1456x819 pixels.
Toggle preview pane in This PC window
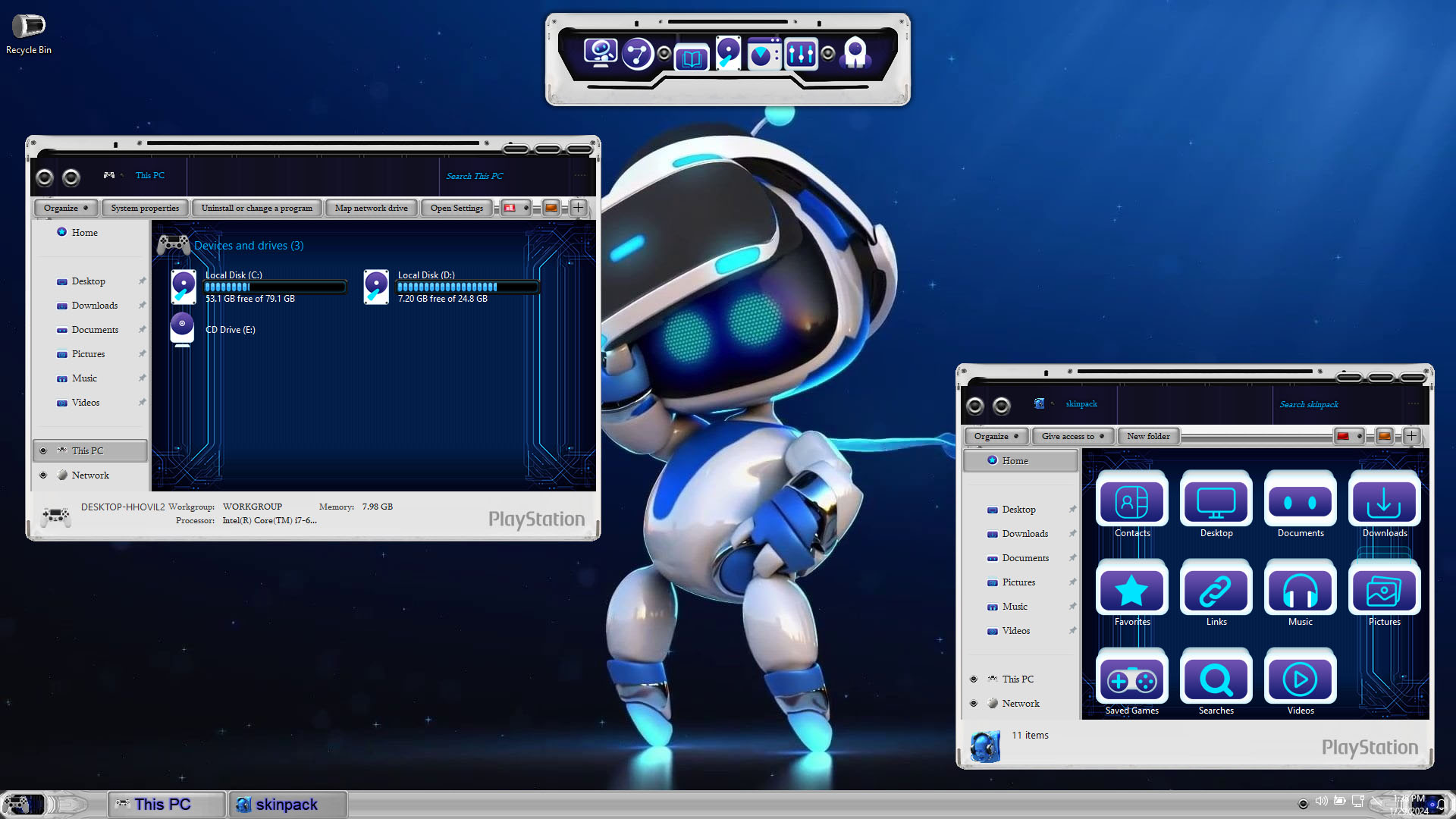pyautogui.click(x=551, y=208)
